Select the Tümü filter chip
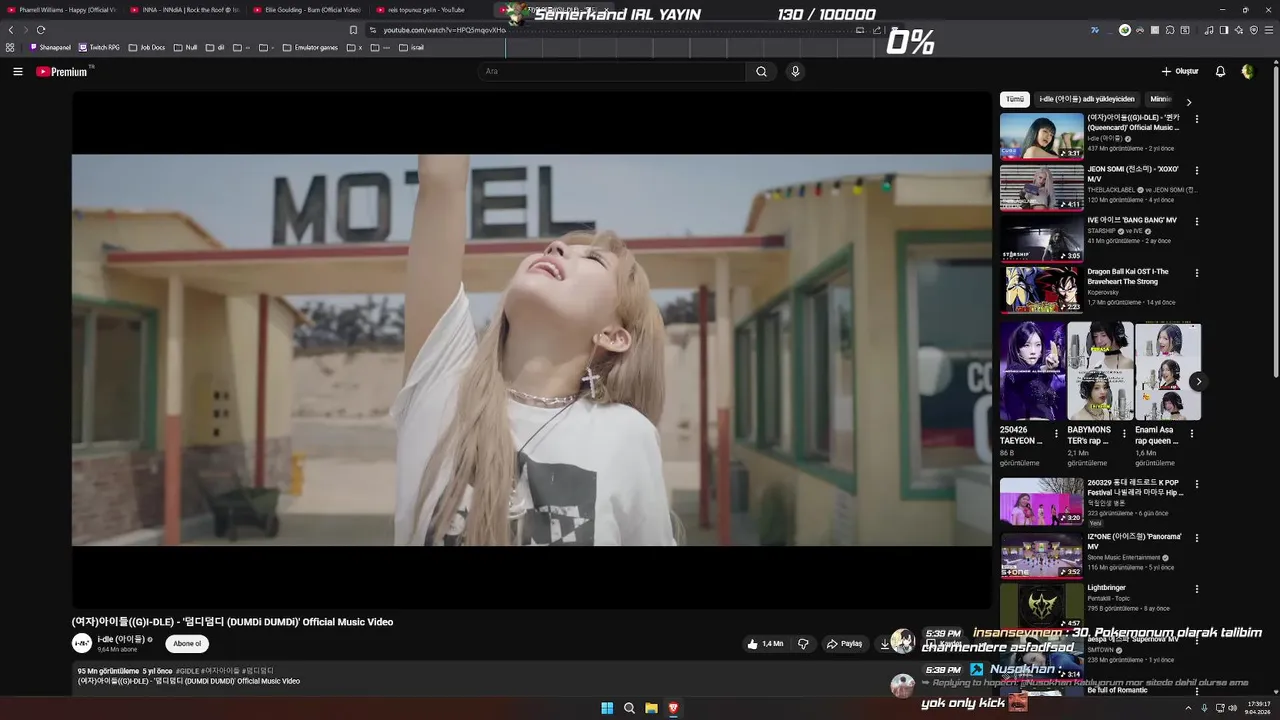Viewport: 1280px width, 720px height. [x=1014, y=100]
